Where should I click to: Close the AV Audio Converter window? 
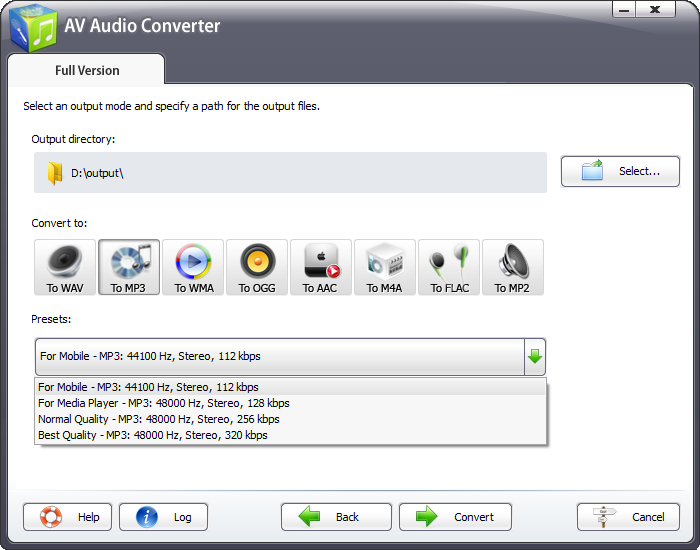point(655,9)
